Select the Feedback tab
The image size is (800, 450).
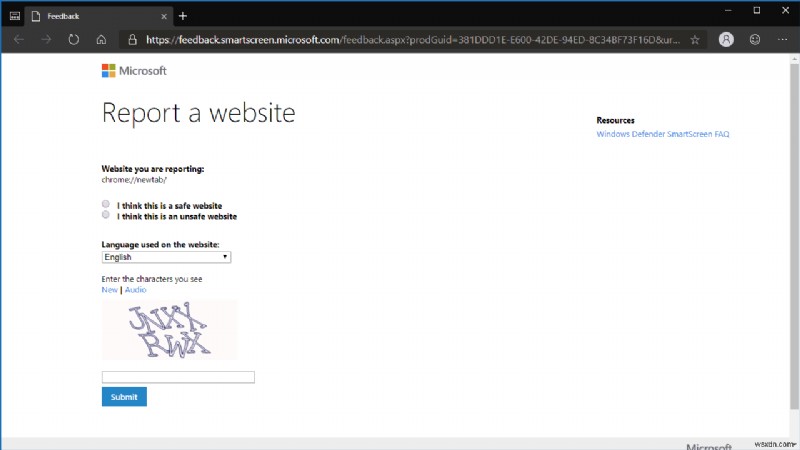(99, 16)
